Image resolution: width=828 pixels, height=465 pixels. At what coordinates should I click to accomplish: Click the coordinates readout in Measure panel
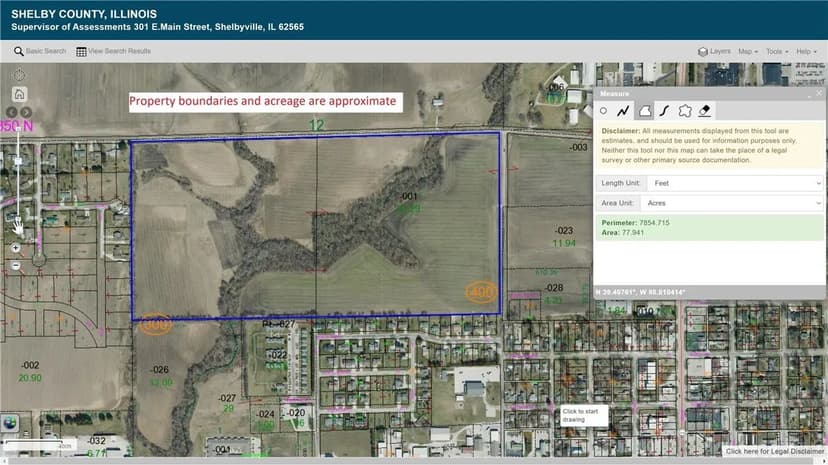click(641, 292)
